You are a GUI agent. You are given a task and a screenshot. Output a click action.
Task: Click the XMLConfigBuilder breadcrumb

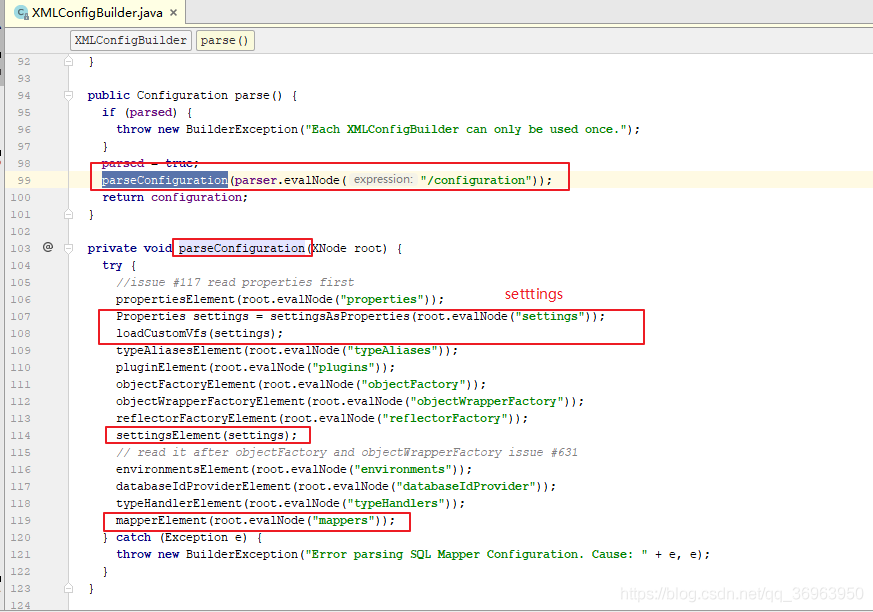(x=131, y=40)
